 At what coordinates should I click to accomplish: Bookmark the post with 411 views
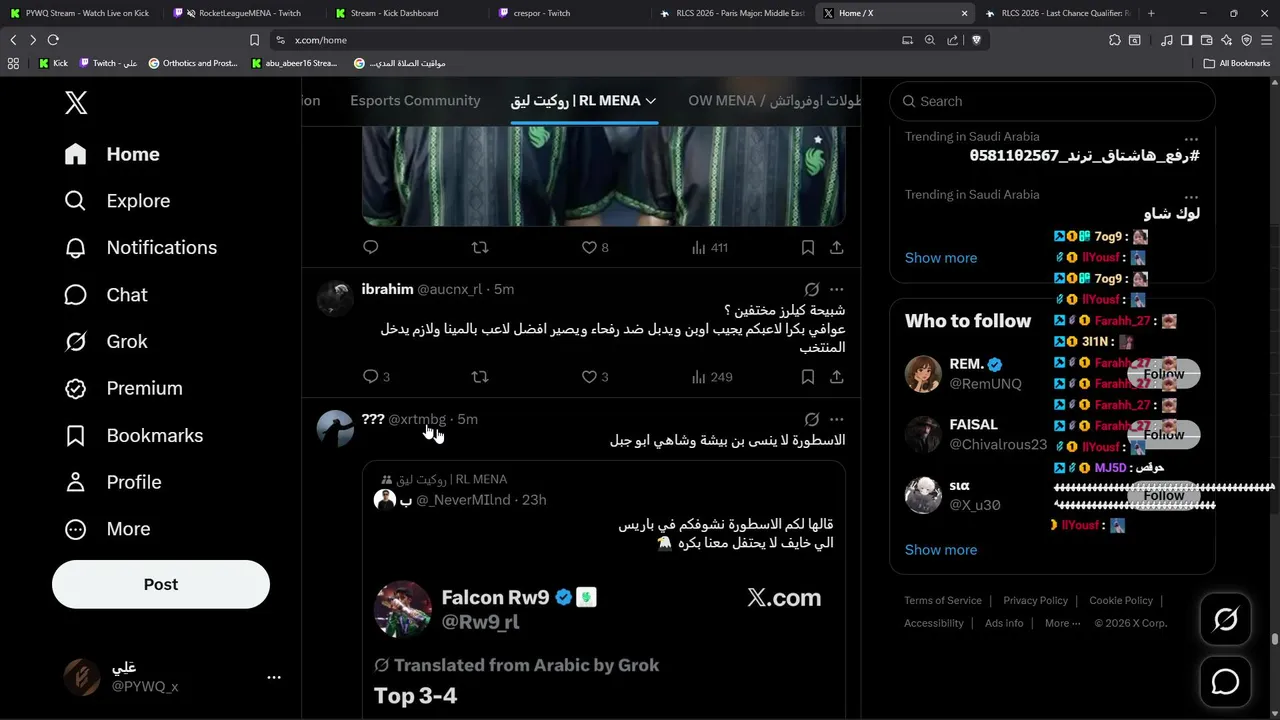(807, 247)
